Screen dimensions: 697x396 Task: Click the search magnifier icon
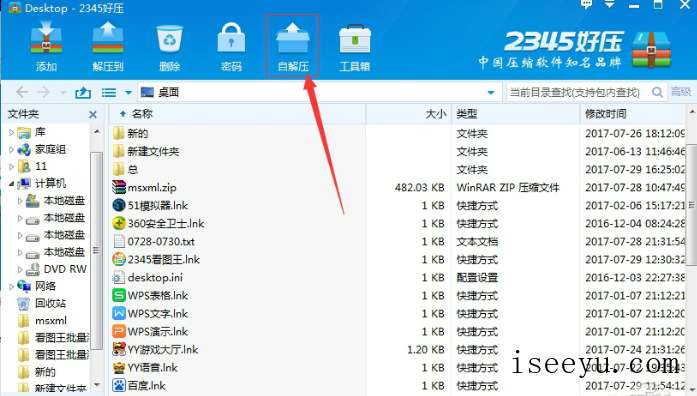tap(657, 92)
